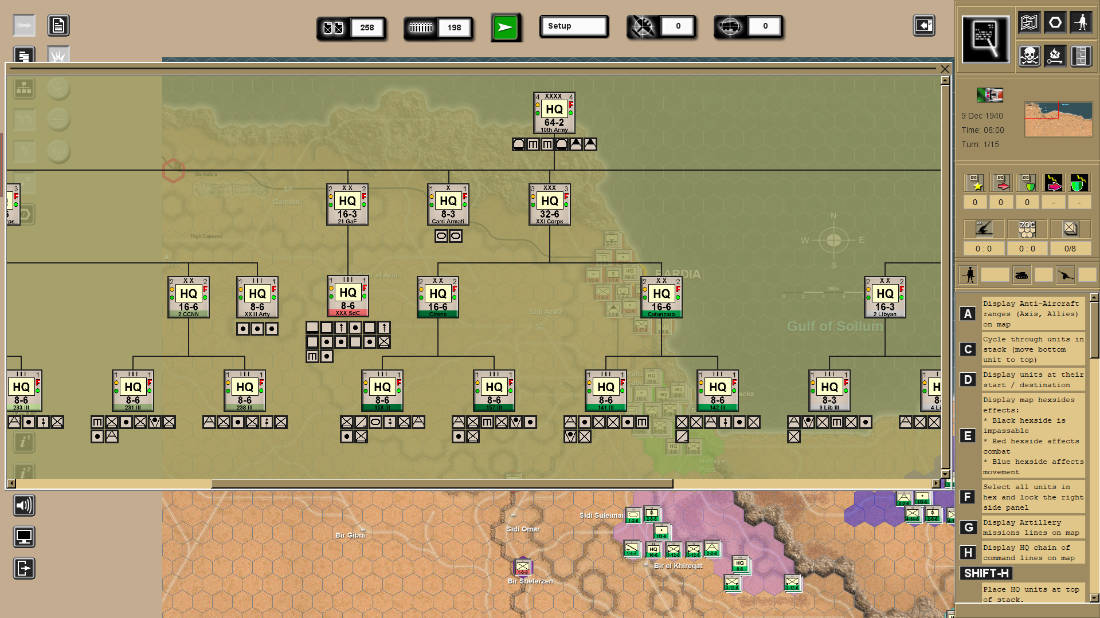This screenshot has height=618, width=1100.
Task: Click the skull and crossbones icon
Action: (1029, 55)
